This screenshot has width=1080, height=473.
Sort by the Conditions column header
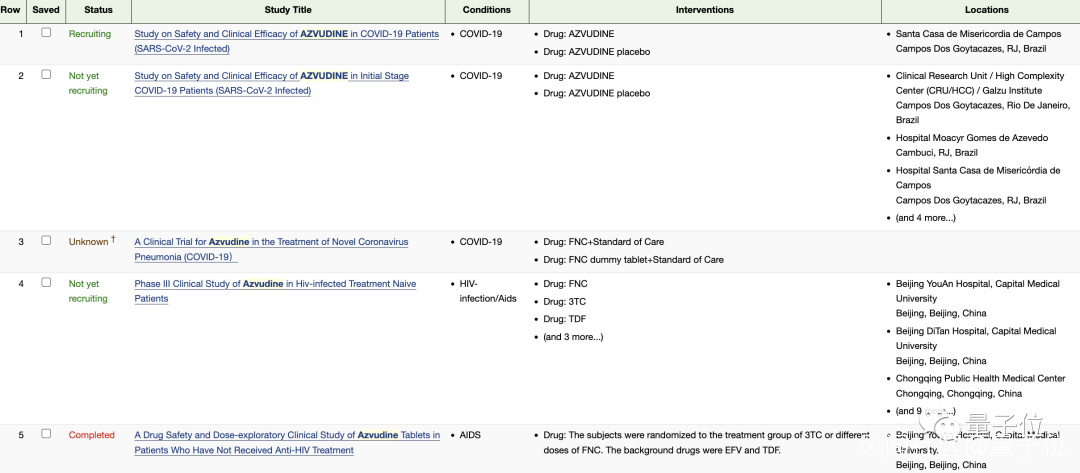pos(487,10)
